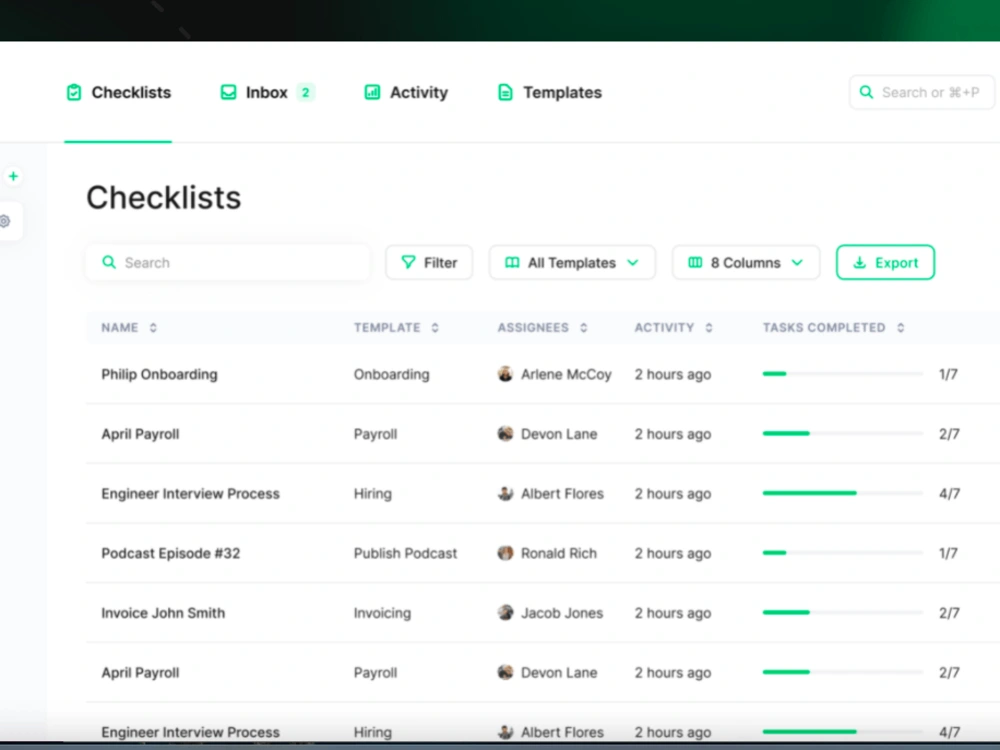Image resolution: width=1000 pixels, height=750 pixels.
Task: Click the Inbox badge showing 2
Action: point(305,92)
